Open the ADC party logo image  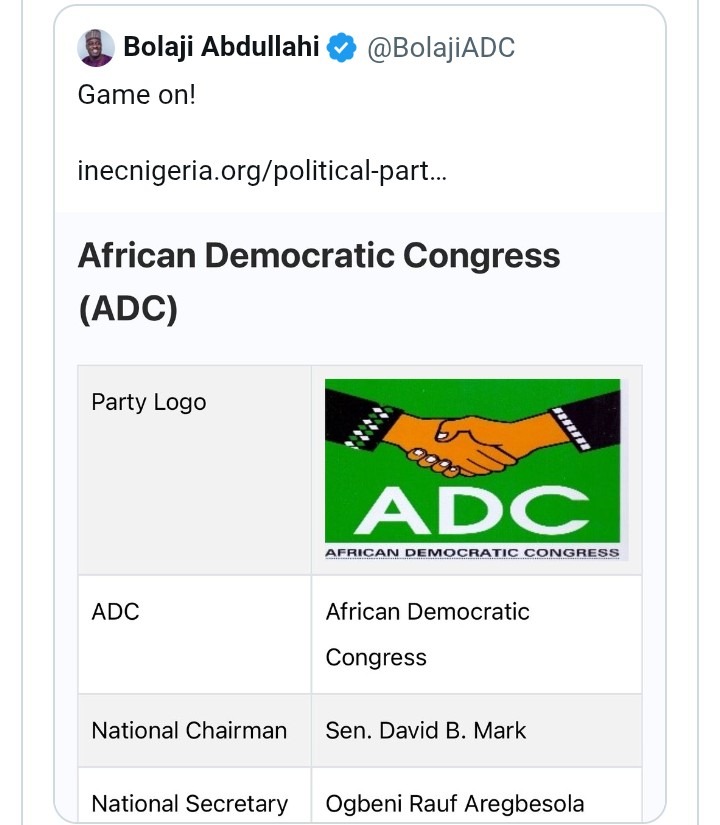coord(472,468)
